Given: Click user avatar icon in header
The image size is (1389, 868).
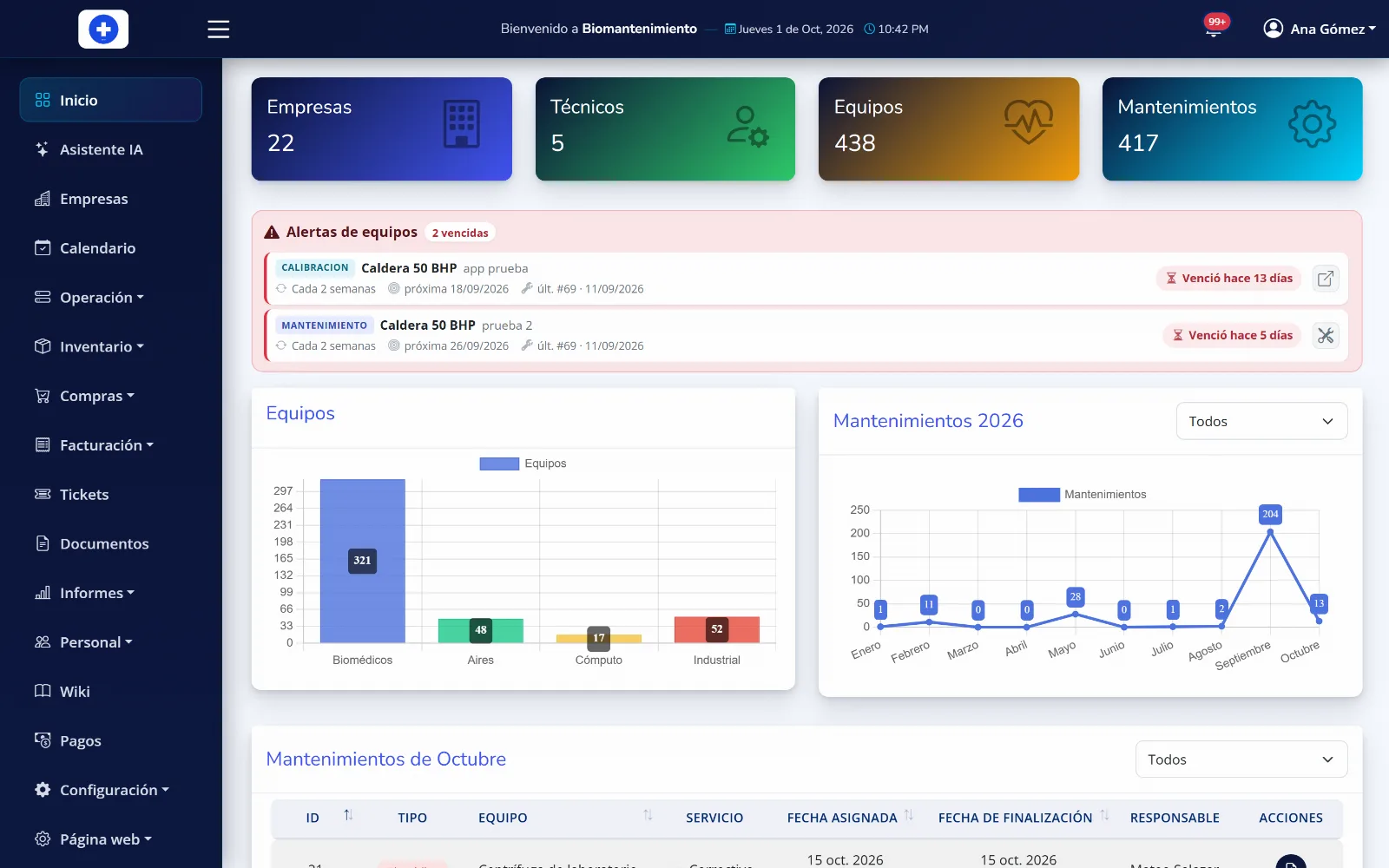Looking at the screenshot, I should click(1274, 29).
